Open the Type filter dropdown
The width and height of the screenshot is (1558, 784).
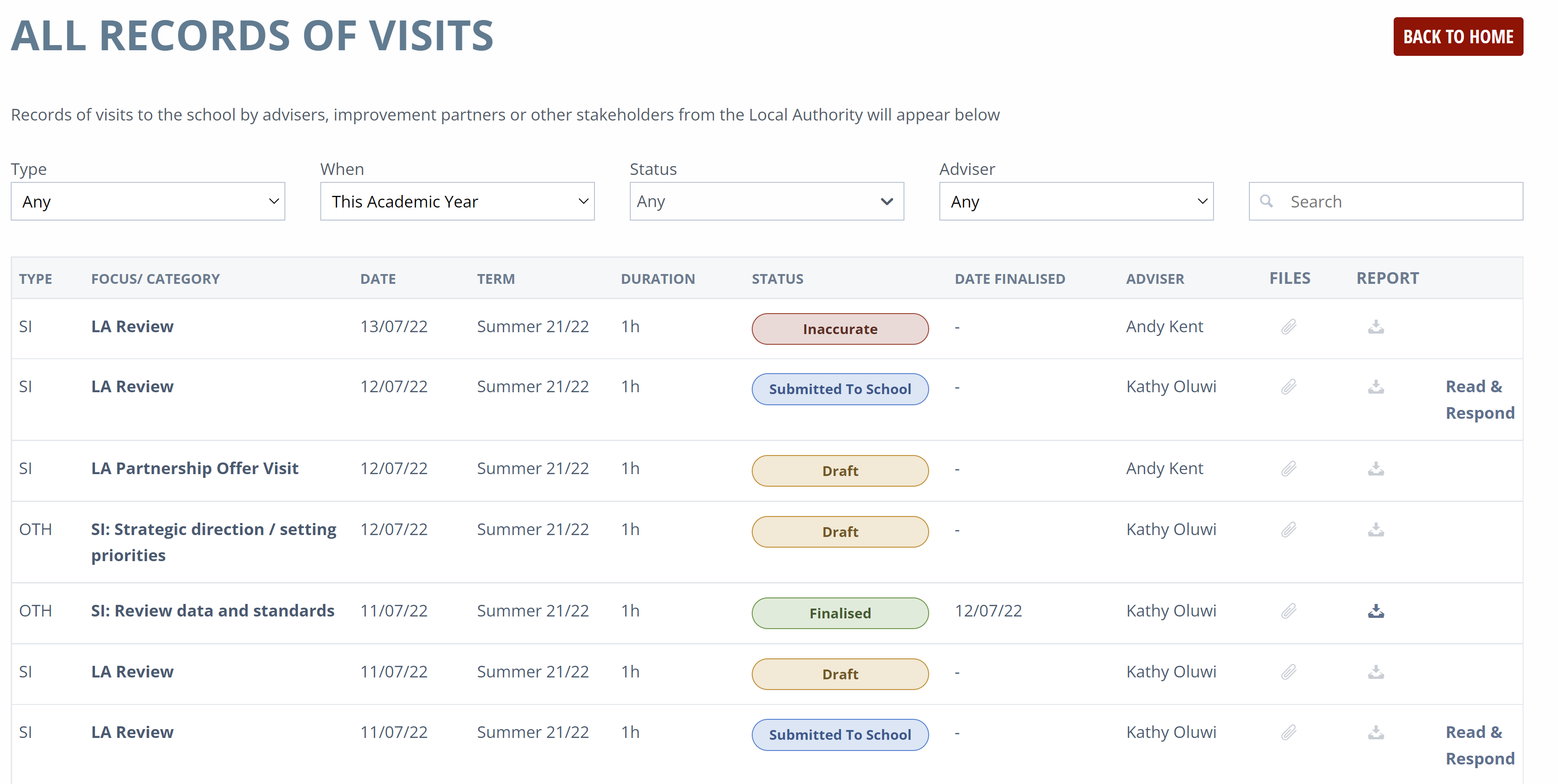pos(148,201)
